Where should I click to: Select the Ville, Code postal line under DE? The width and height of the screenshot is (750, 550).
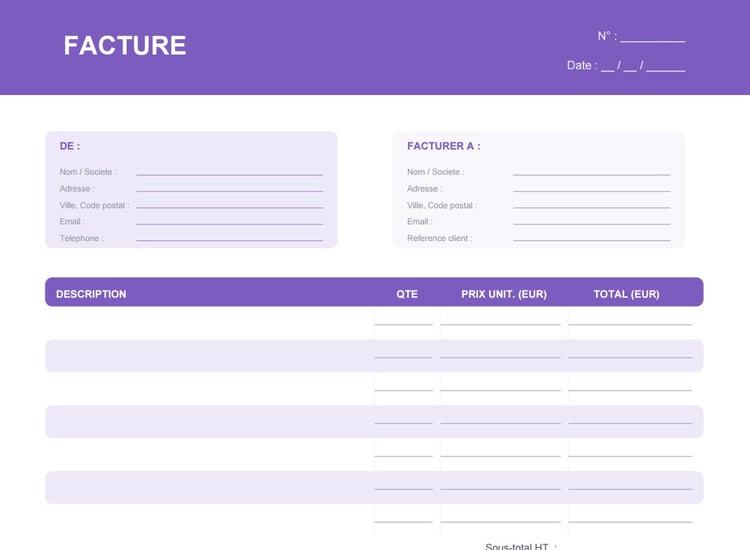click(229, 205)
